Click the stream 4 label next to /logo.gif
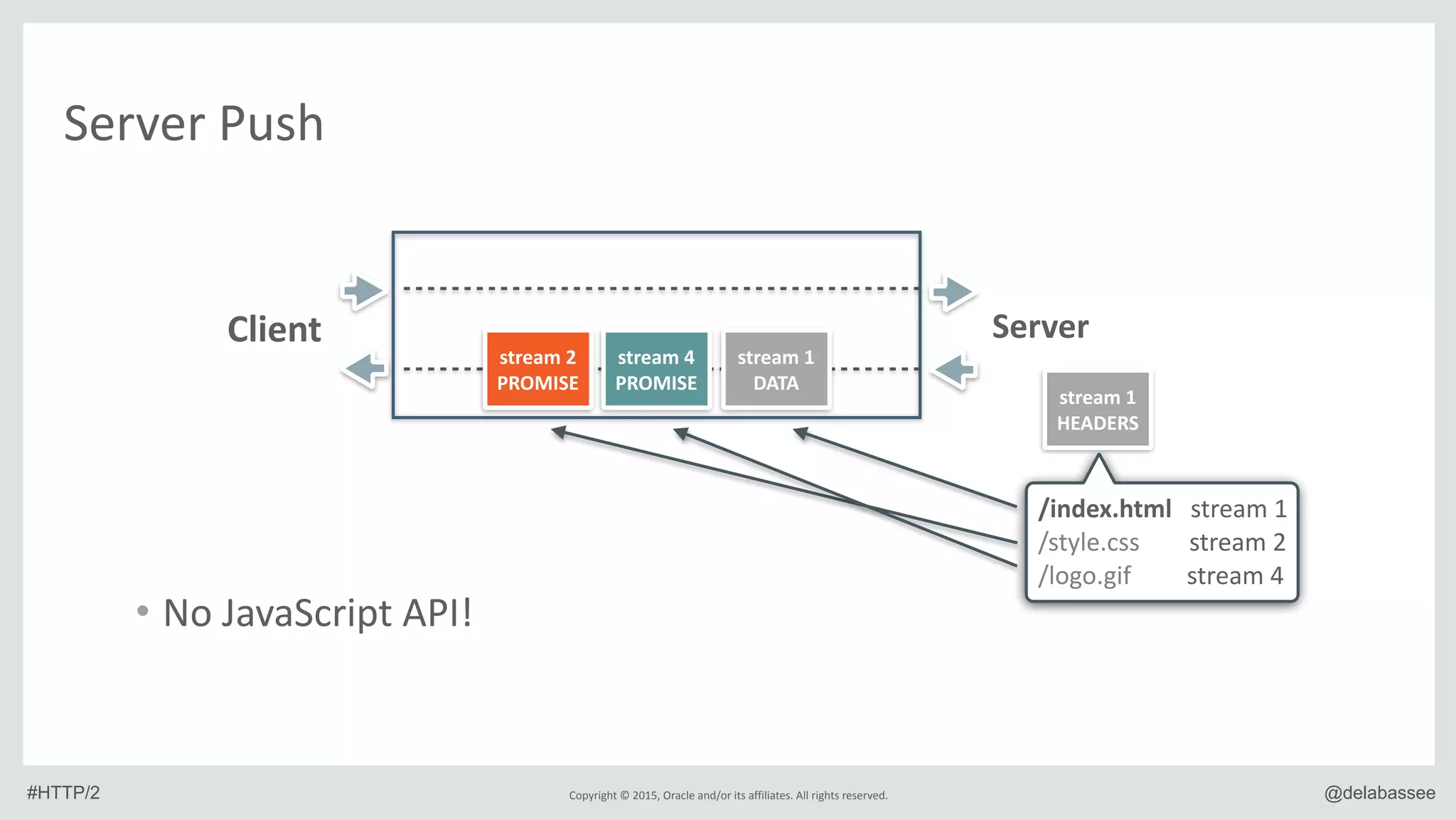 (x=1235, y=575)
